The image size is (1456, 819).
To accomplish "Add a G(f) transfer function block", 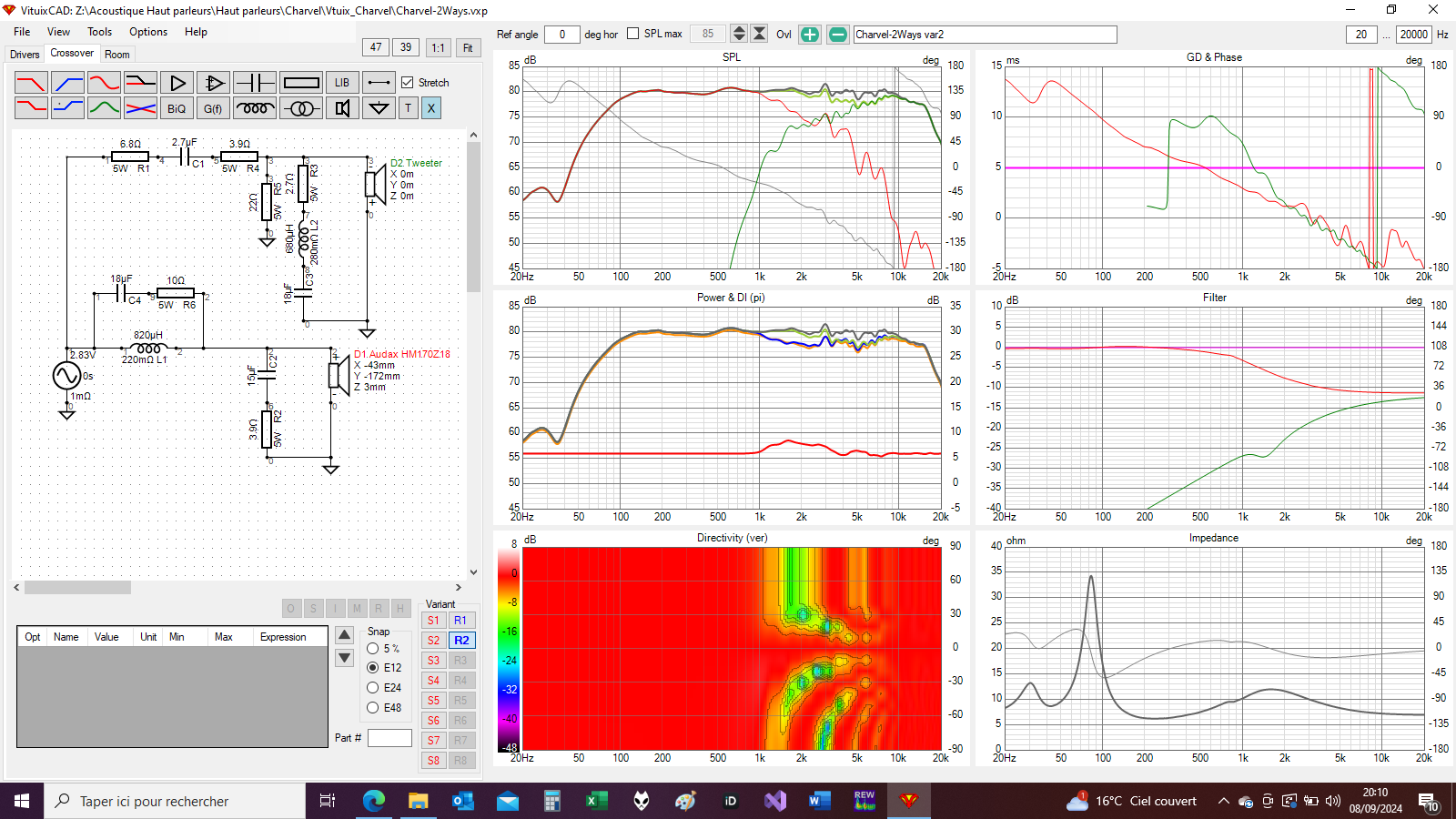I will [213, 108].
